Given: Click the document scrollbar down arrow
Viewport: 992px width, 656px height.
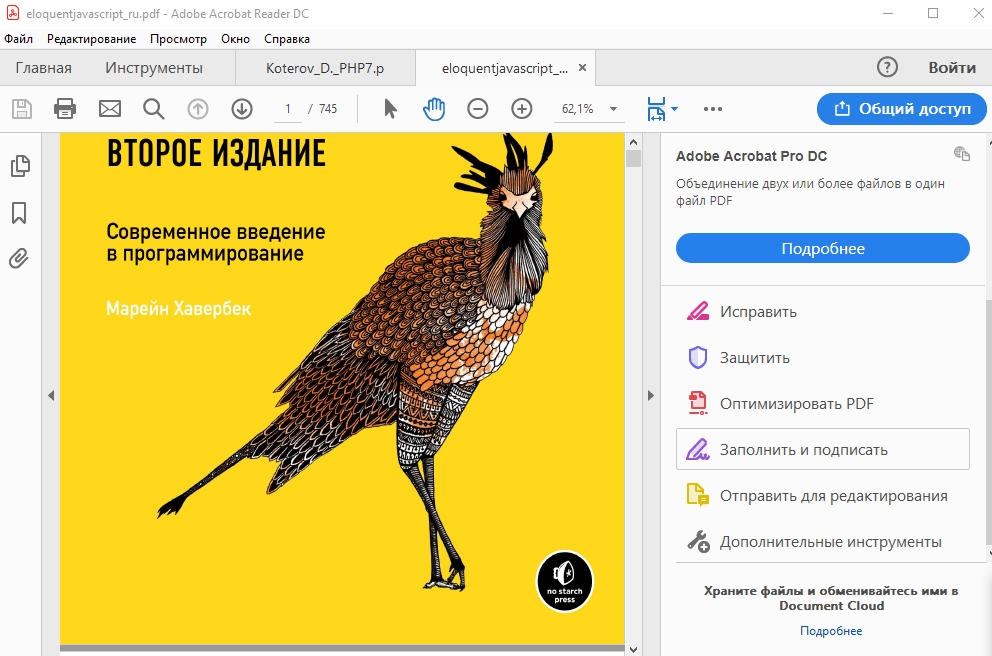Looking at the screenshot, I should (x=633, y=648).
